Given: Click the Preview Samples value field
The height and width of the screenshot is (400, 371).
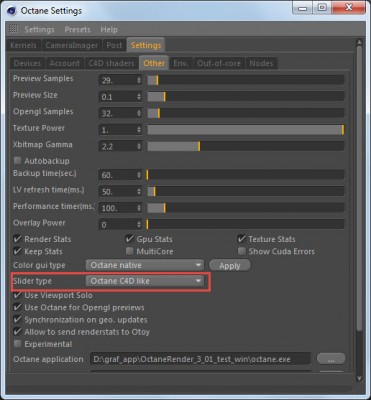Looking at the screenshot, I should tap(117, 80).
